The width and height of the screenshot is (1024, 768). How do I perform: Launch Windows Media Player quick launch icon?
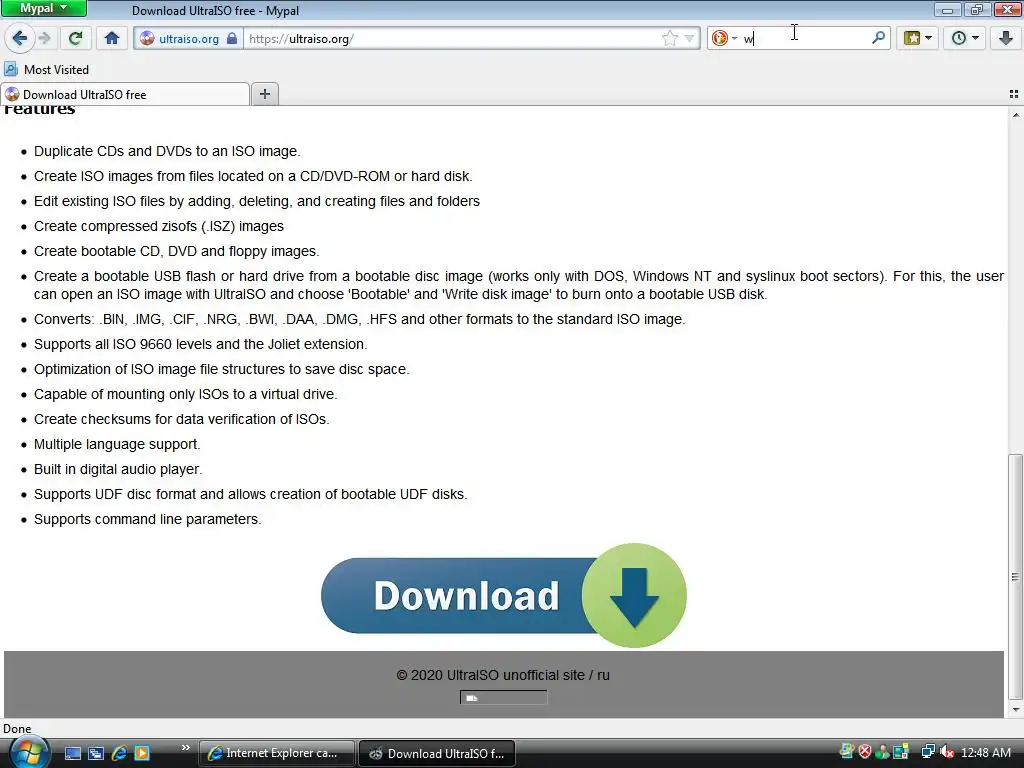pyautogui.click(x=142, y=753)
